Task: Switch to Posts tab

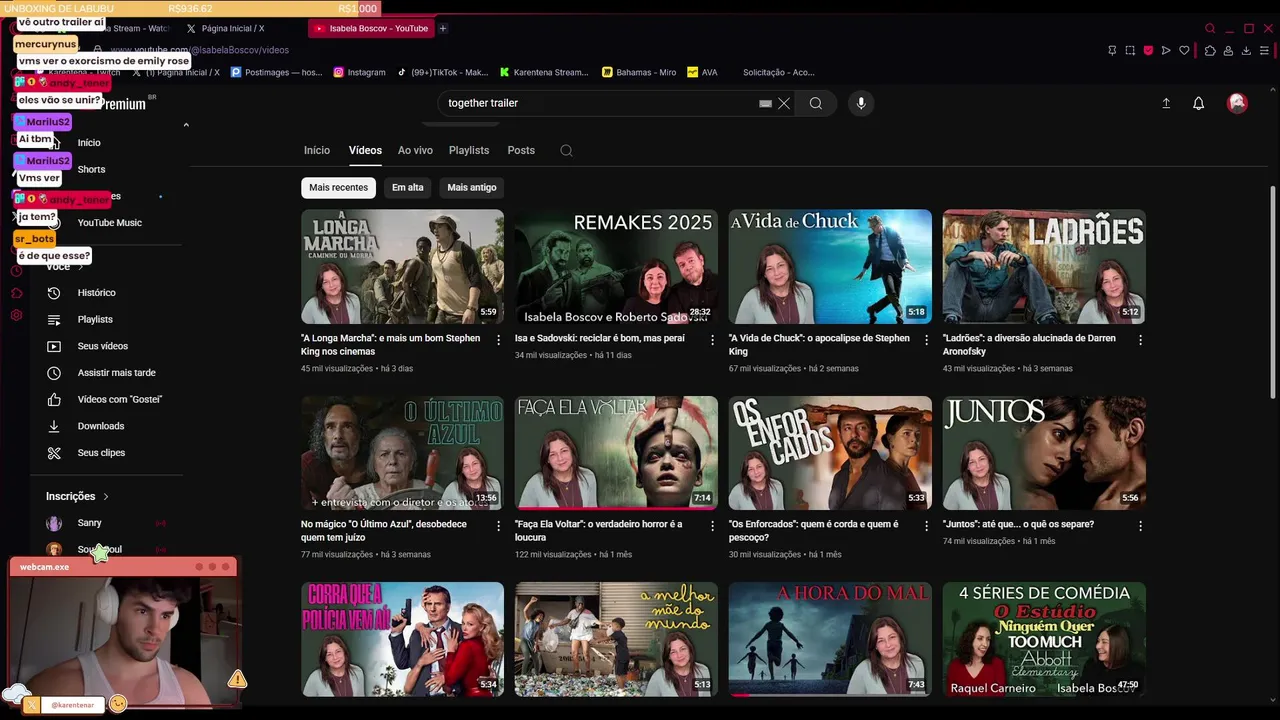Action: [x=521, y=150]
